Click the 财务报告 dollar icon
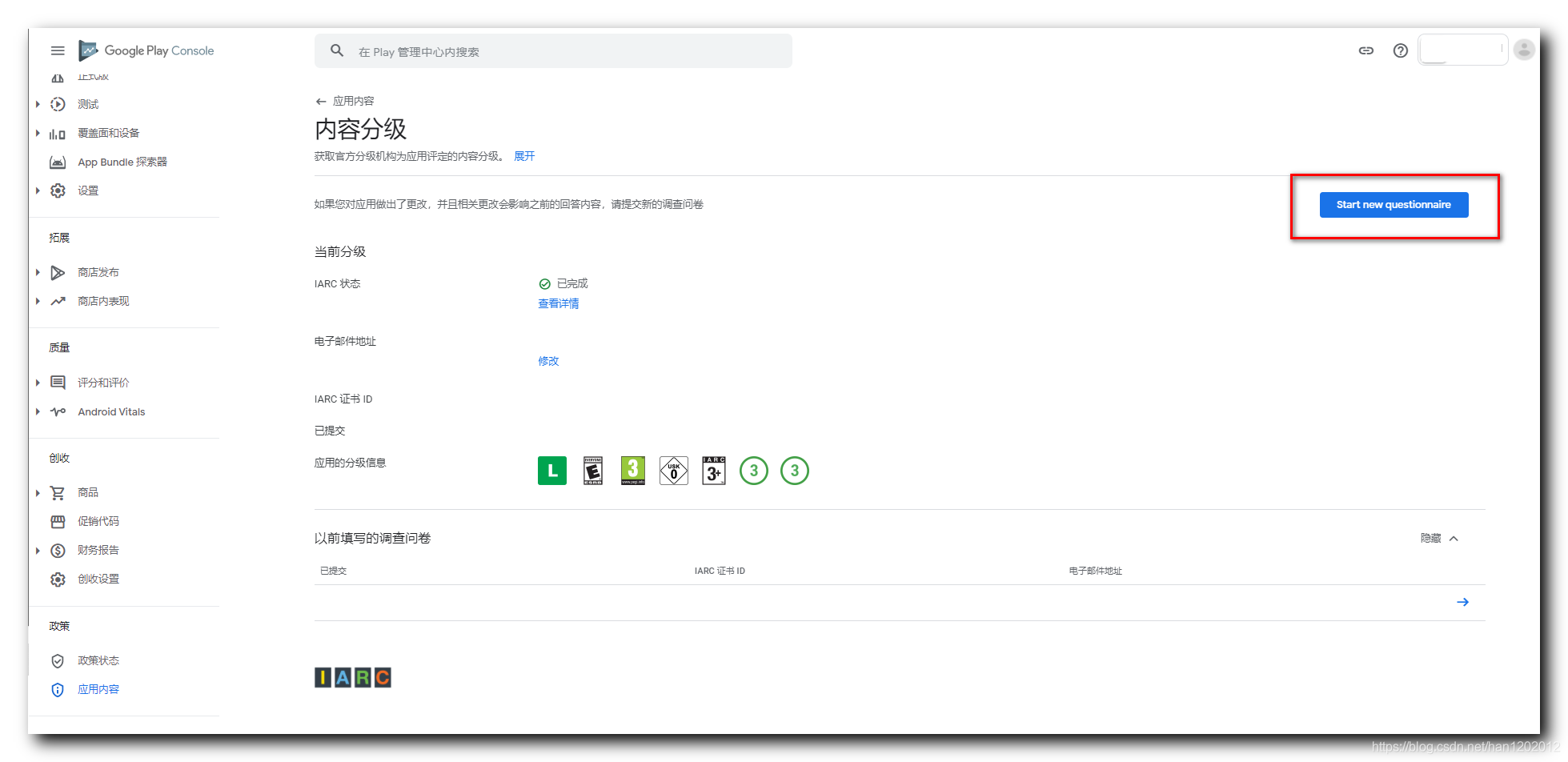The width and height of the screenshot is (1568, 762). pyautogui.click(x=58, y=551)
